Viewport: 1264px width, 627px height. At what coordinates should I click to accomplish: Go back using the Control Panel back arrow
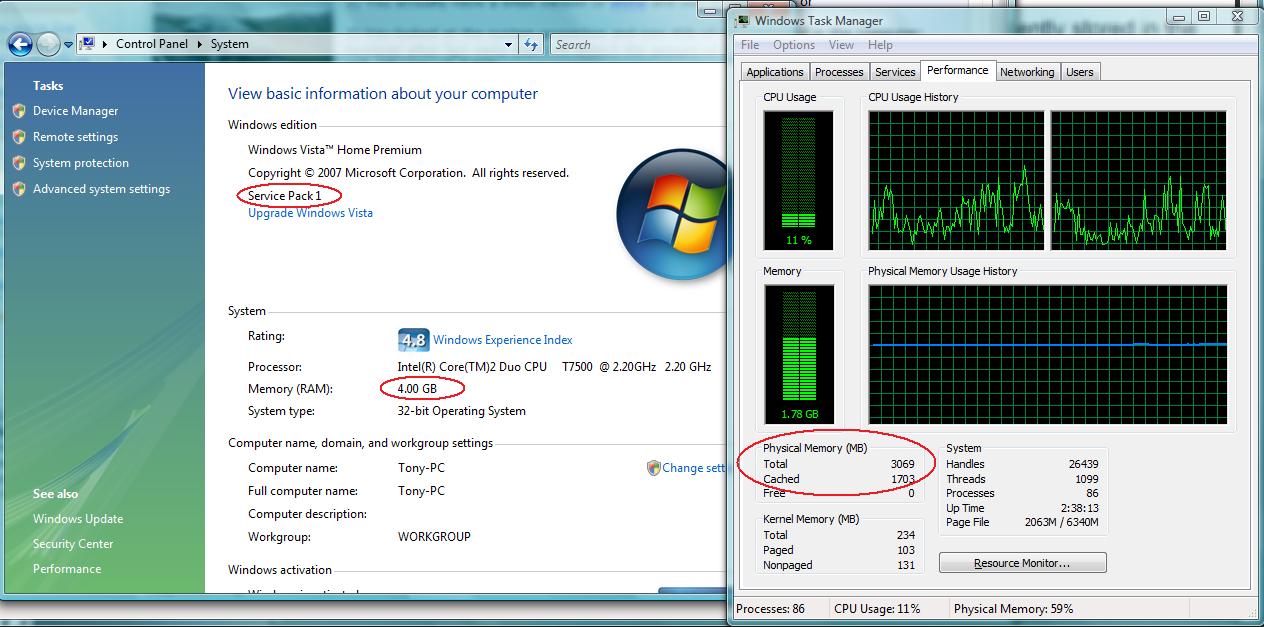pyautogui.click(x=20, y=45)
